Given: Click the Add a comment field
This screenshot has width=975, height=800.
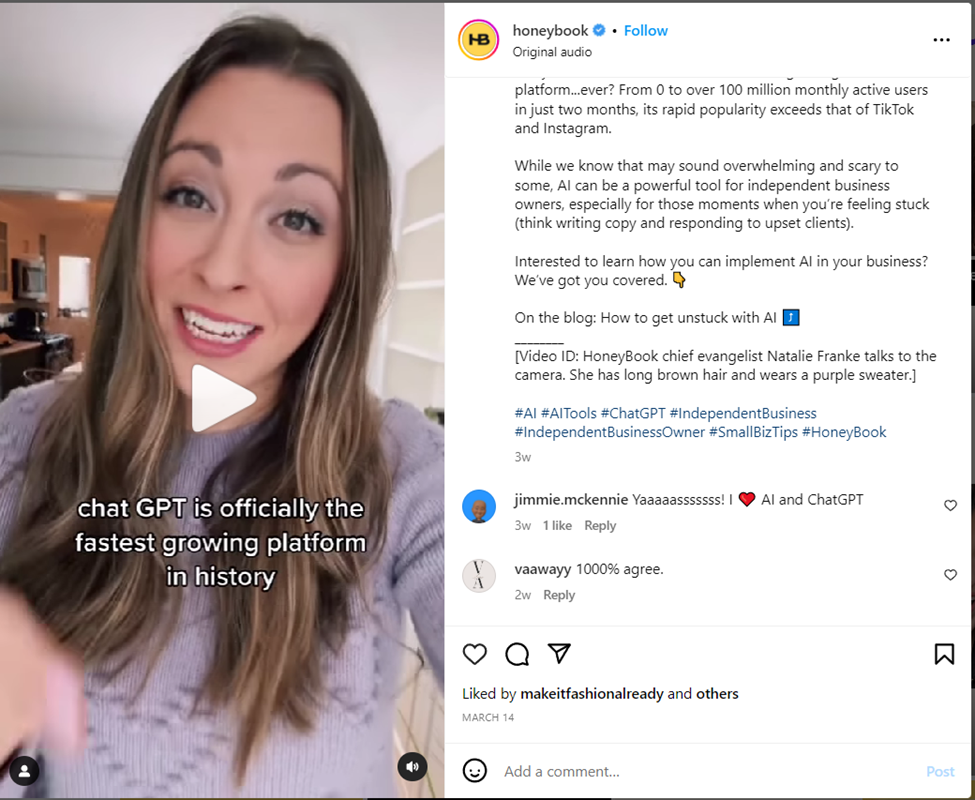Looking at the screenshot, I should (709, 771).
